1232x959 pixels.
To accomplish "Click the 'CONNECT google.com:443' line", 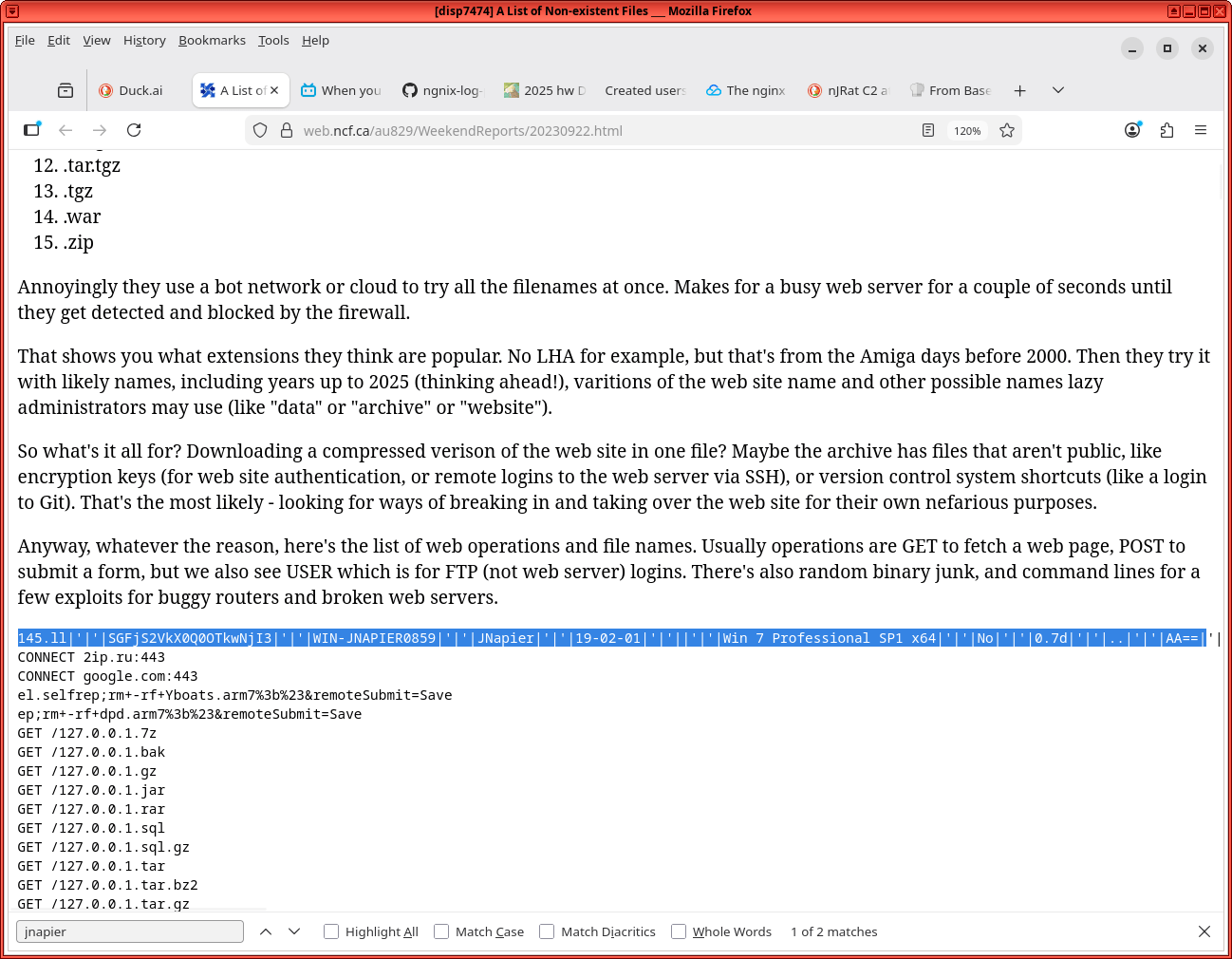I will pos(107,676).
